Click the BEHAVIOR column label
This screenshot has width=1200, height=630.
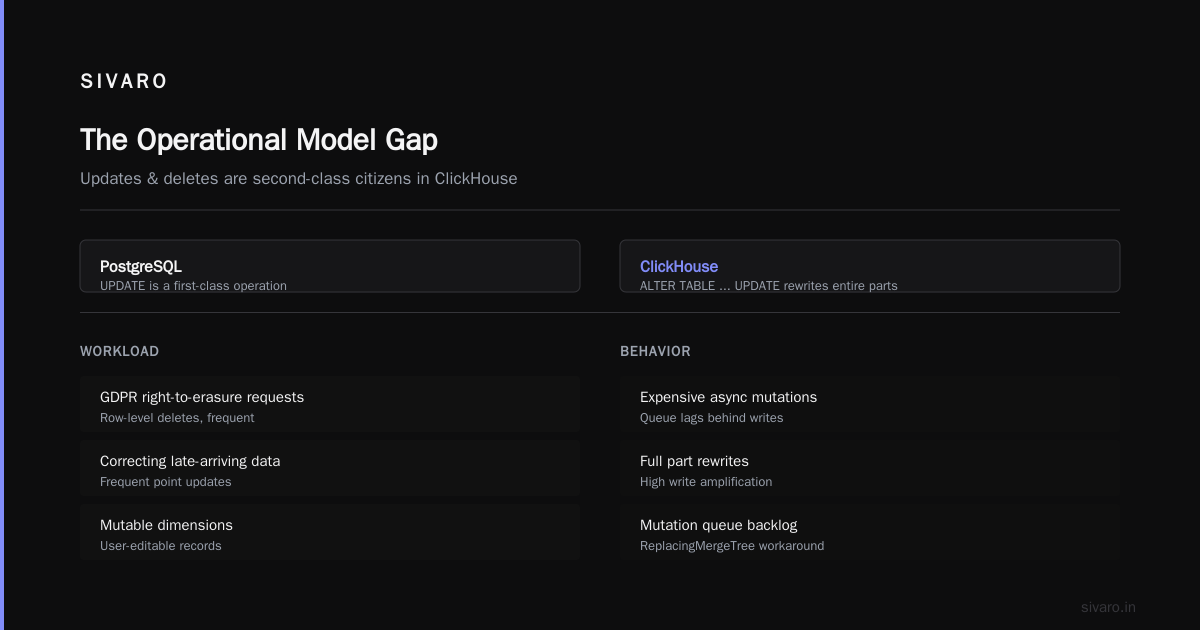pos(656,351)
